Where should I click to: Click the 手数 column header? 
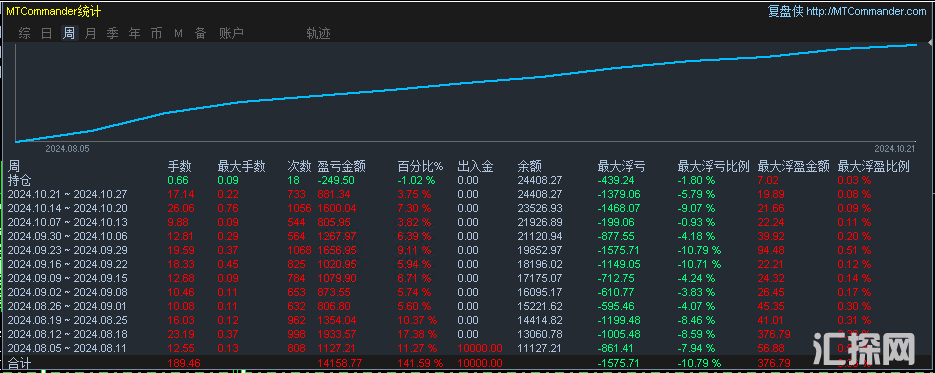(x=179, y=166)
